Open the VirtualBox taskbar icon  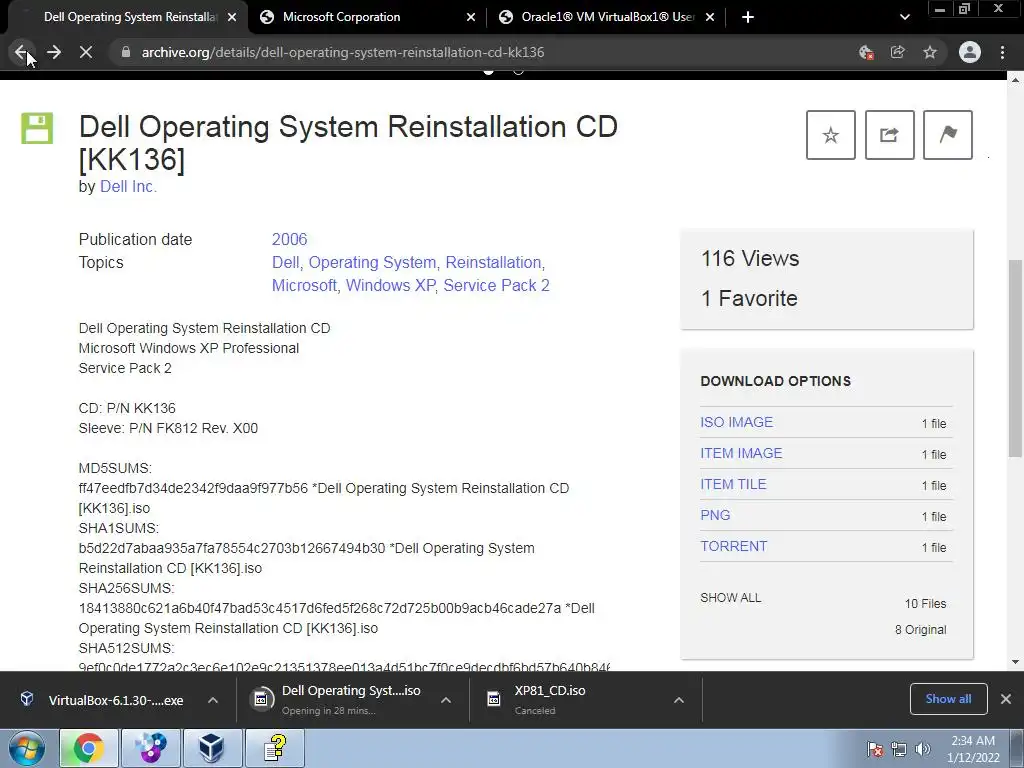pyautogui.click(x=212, y=748)
